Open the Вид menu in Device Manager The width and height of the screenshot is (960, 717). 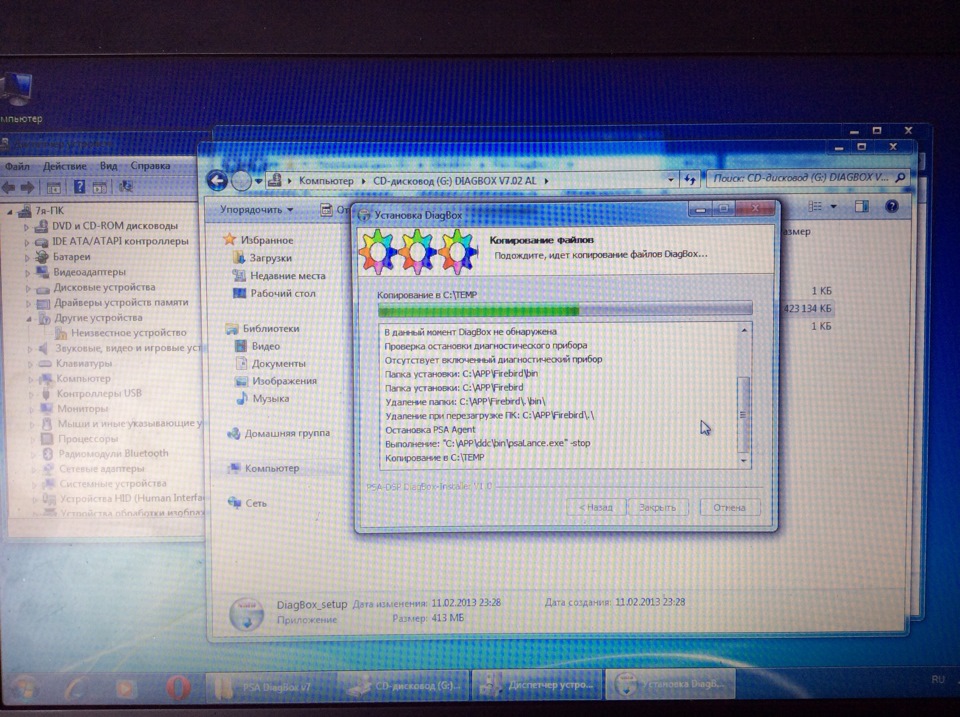coord(108,166)
